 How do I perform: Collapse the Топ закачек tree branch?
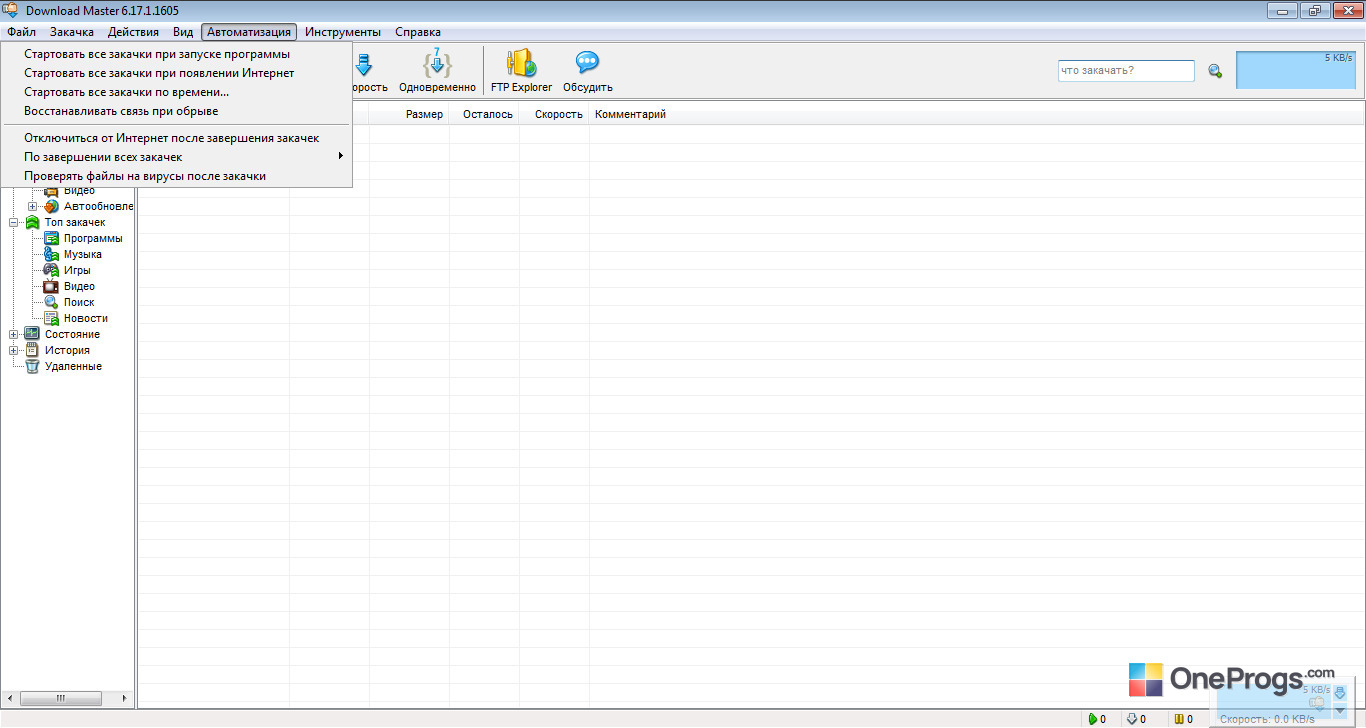click(14, 222)
